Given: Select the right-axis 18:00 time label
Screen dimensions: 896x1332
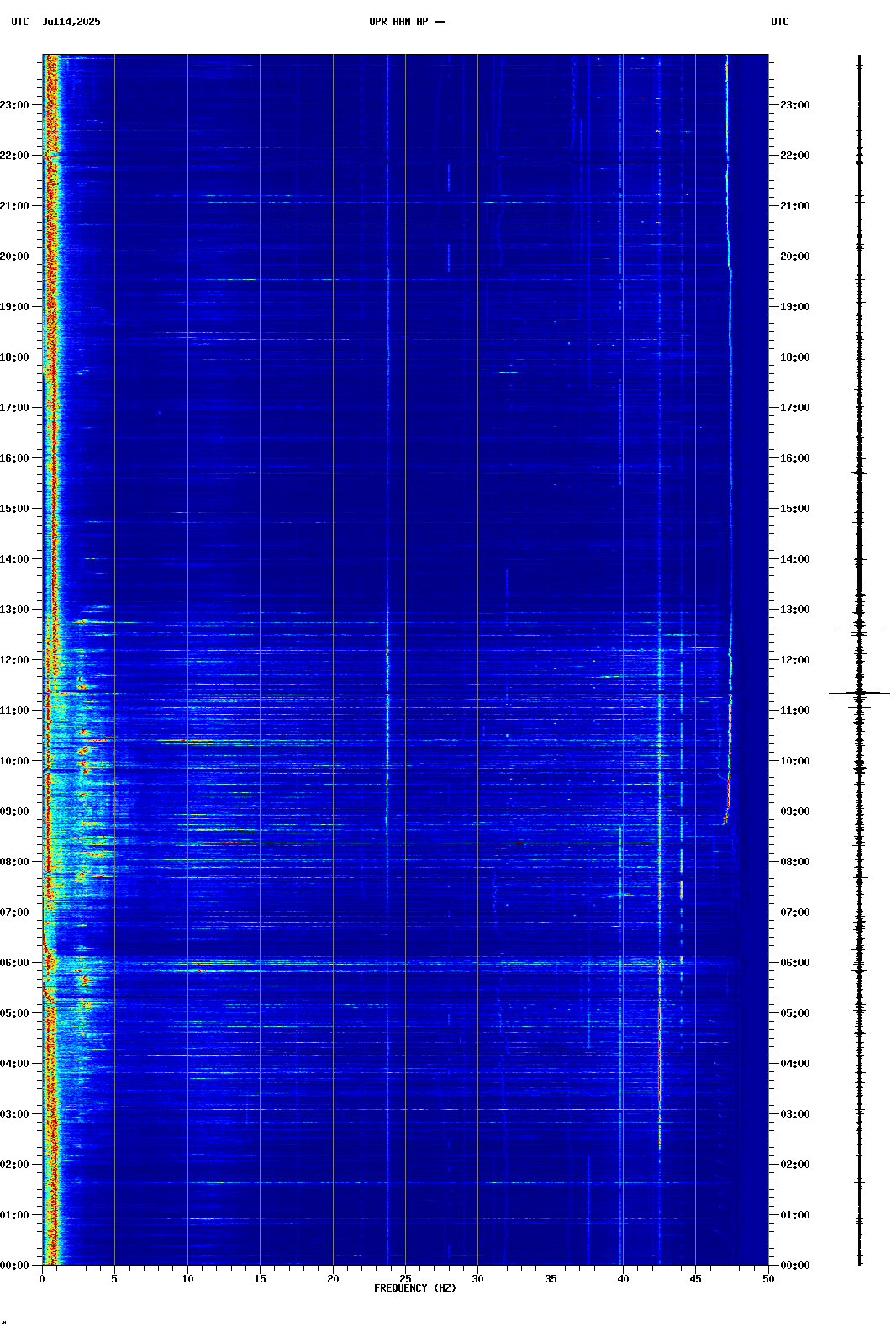Looking at the screenshot, I should 795,357.
